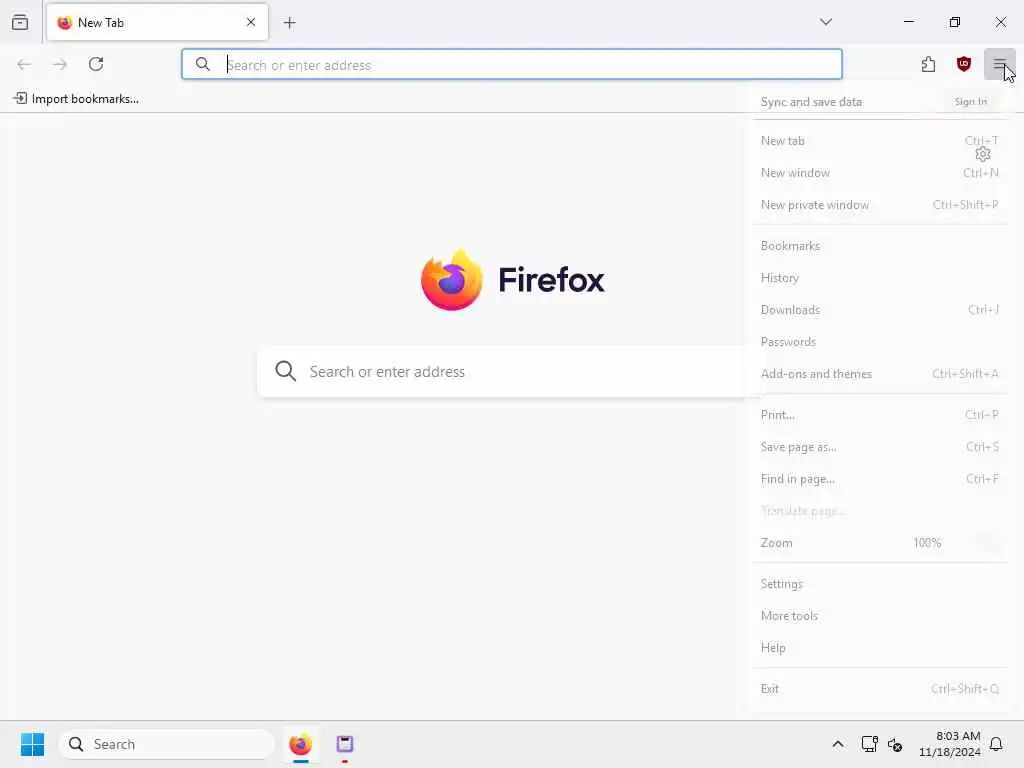Choose Sync and save data
The width and height of the screenshot is (1024, 768).
(811, 102)
